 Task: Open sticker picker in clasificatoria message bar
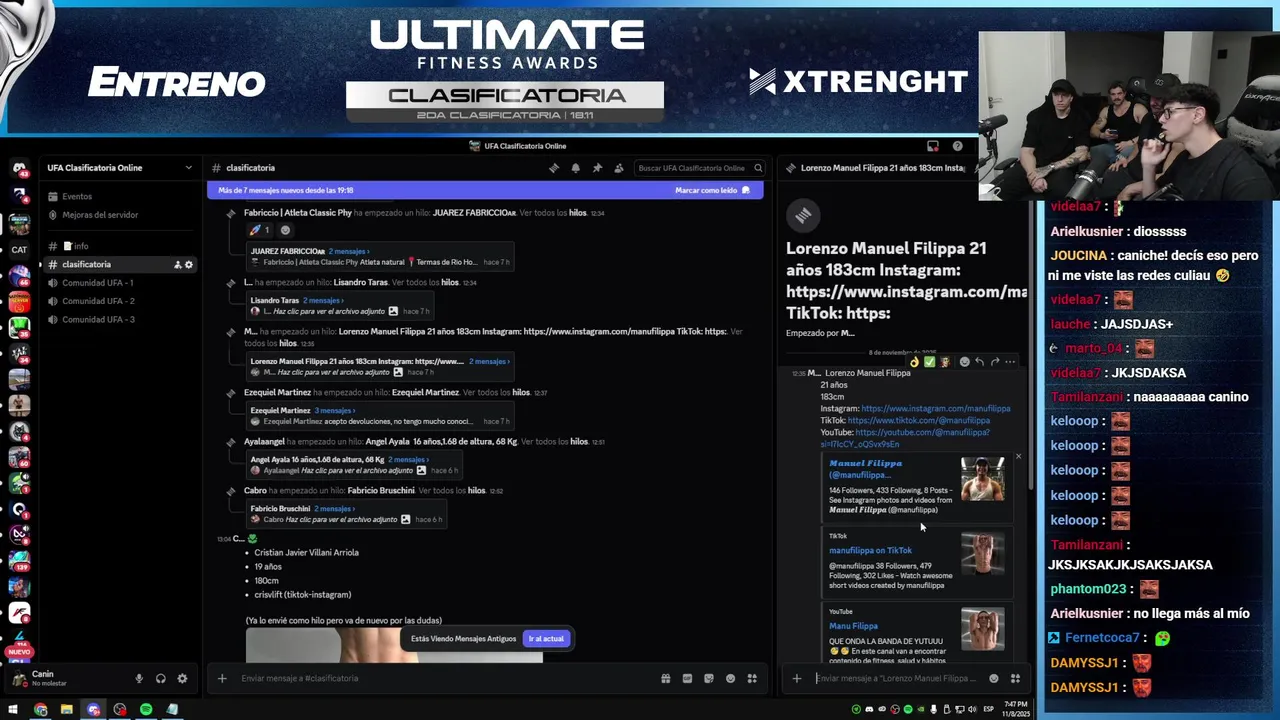click(709, 678)
